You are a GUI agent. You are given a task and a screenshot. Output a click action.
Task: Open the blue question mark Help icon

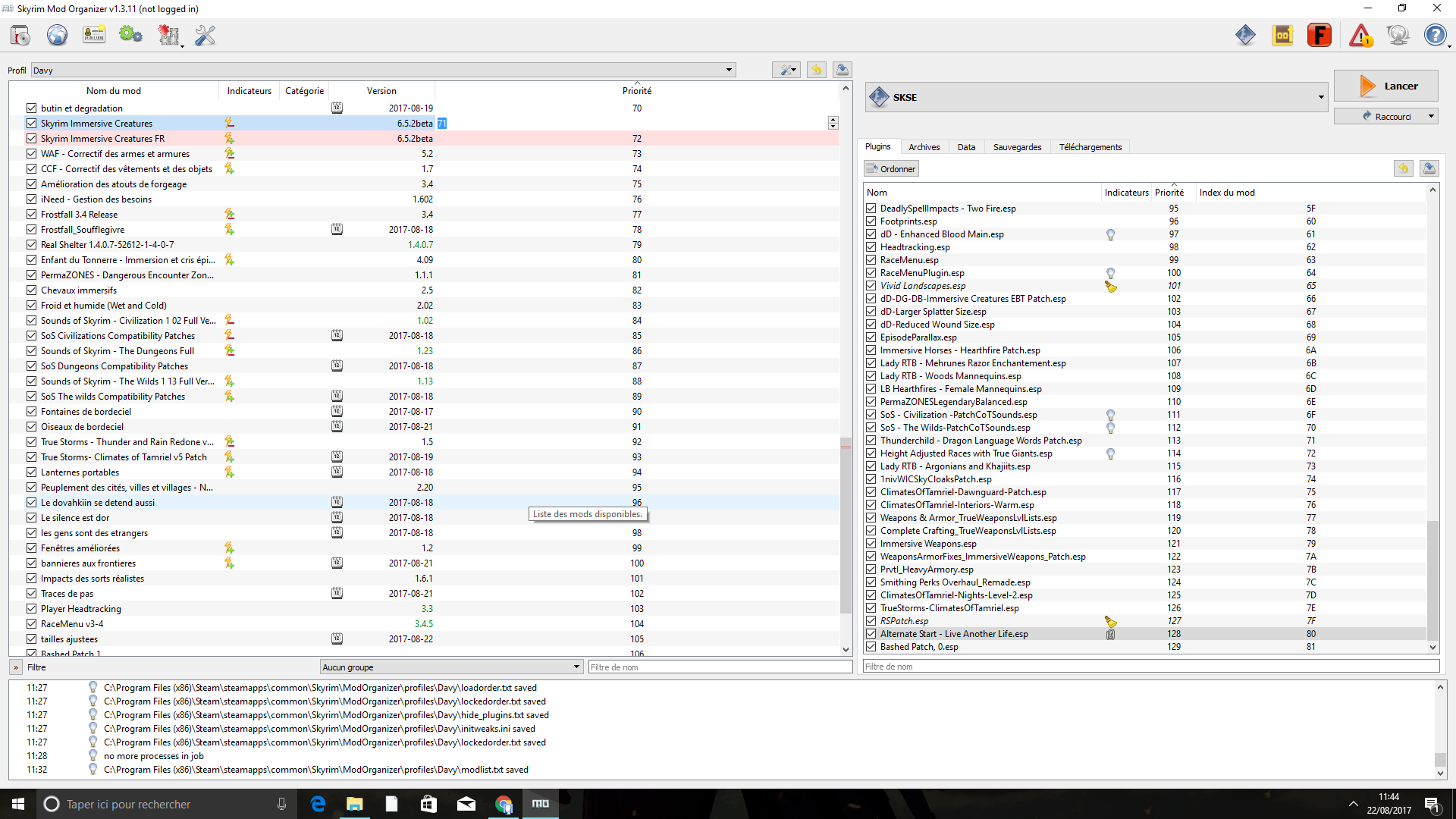(x=1435, y=35)
